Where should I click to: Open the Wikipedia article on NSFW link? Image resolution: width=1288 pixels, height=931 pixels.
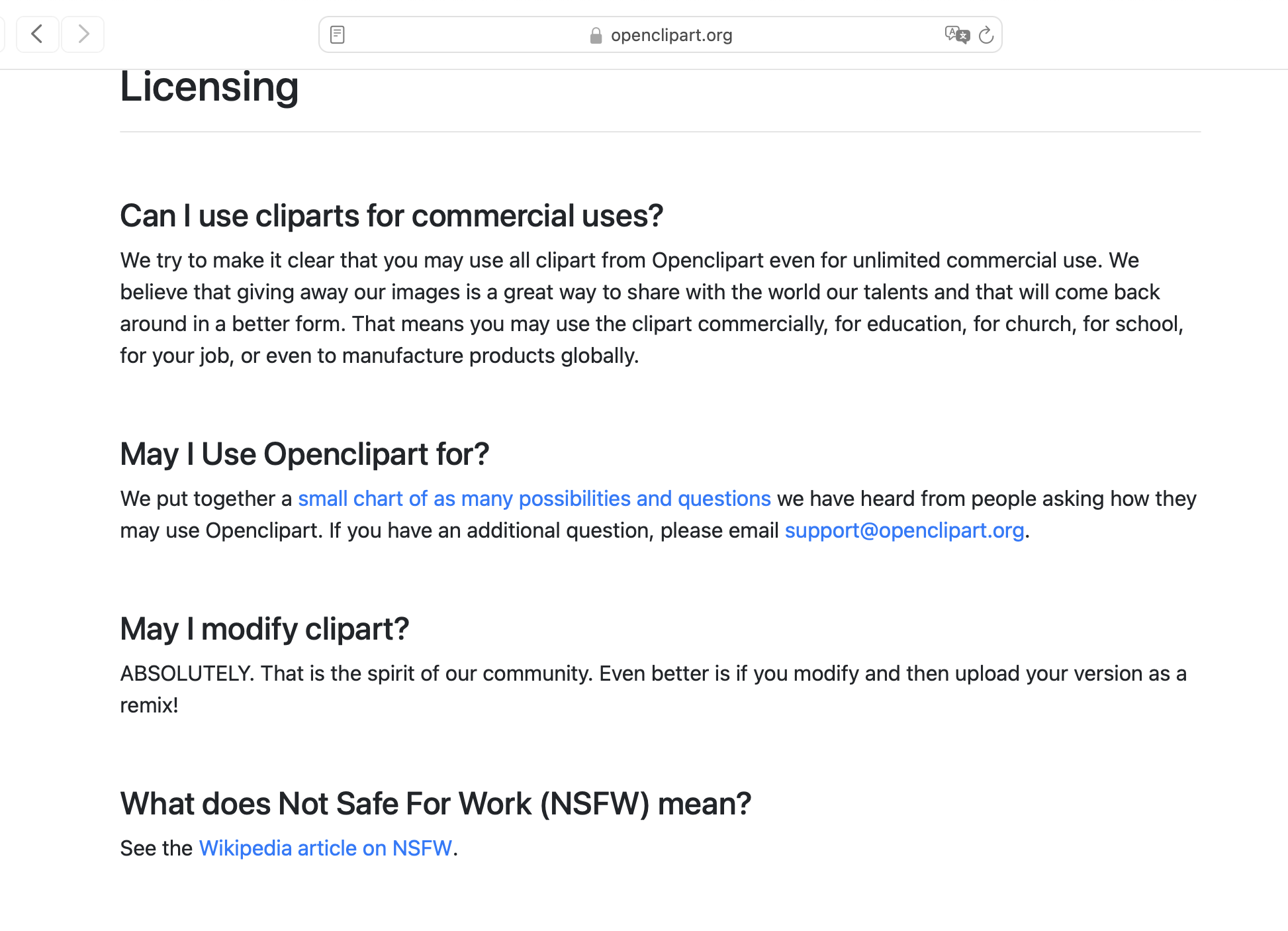325,848
